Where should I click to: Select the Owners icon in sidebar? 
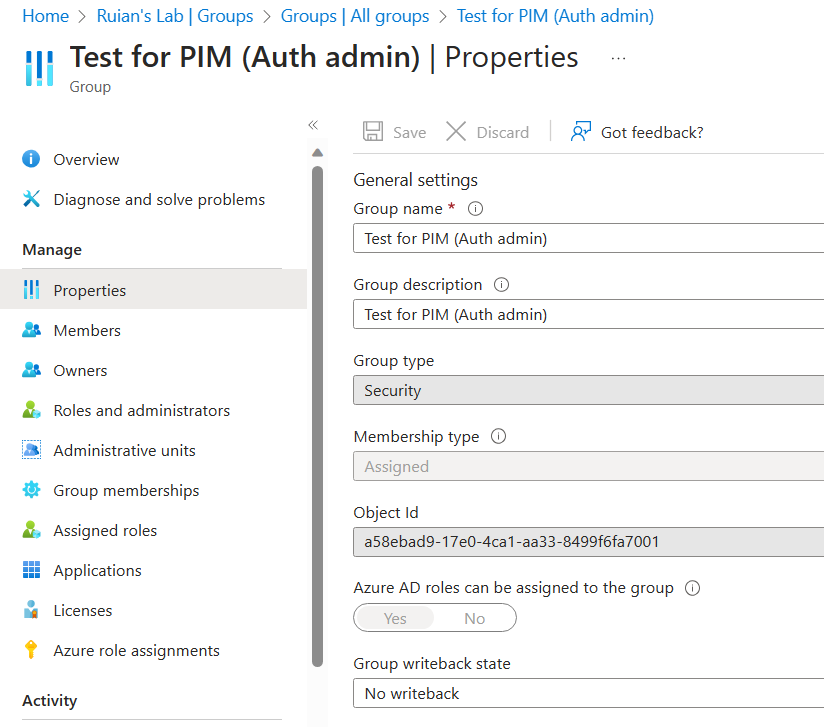(x=30, y=370)
